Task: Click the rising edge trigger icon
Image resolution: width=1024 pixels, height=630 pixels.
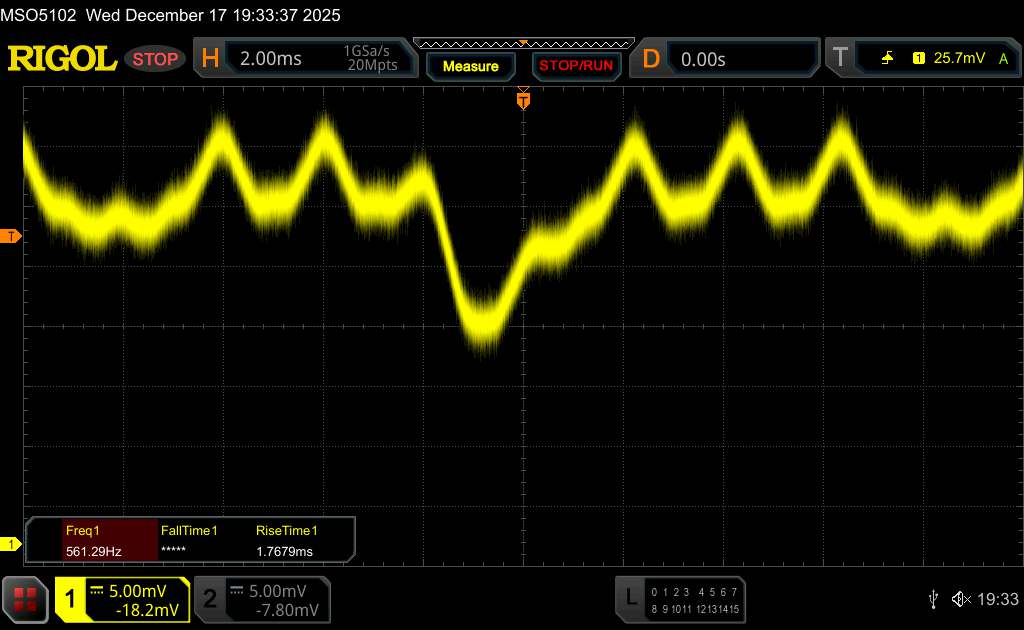Action: 886,59
